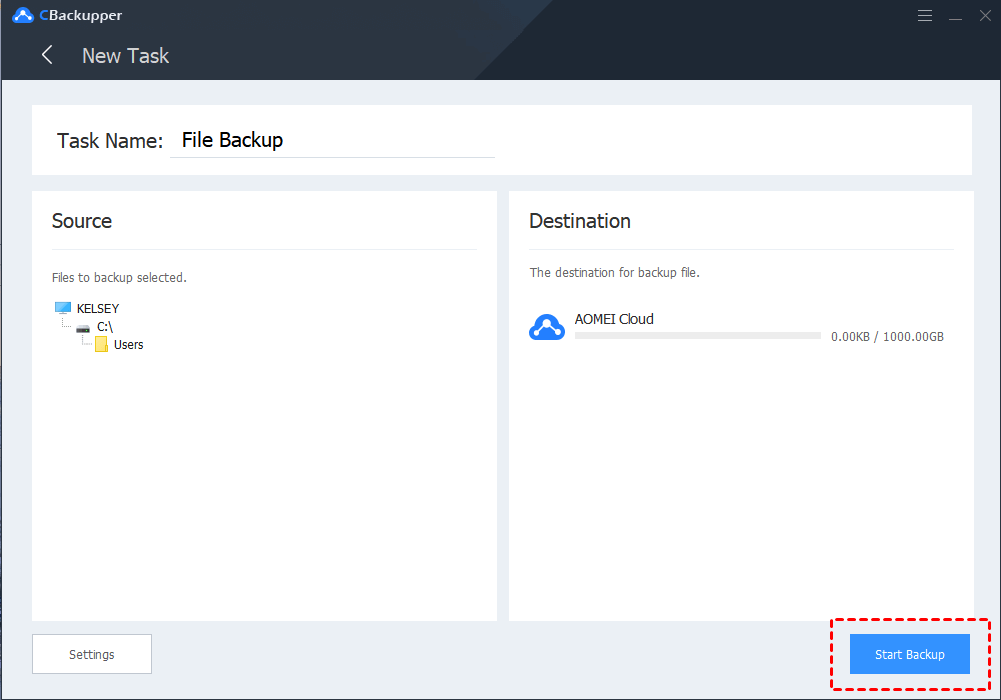This screenshot has width=1001, height=700.
Task: Click the Start Backup button
Action: [x=910, y=654]
